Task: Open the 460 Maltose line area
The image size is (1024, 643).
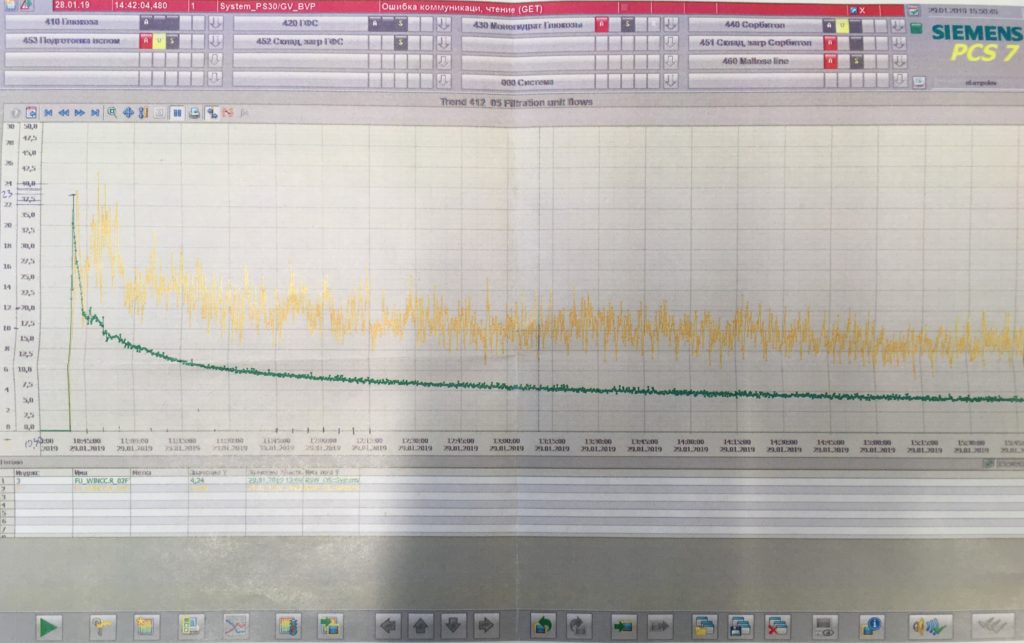Action: (x=756, y=61)
